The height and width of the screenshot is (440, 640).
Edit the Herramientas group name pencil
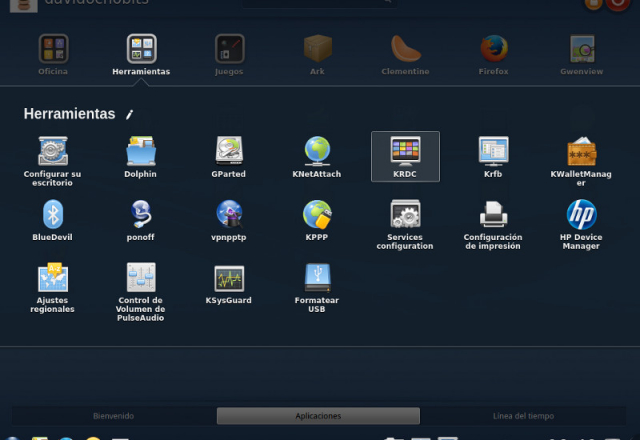pyautogui.click(x=129, y=115)
